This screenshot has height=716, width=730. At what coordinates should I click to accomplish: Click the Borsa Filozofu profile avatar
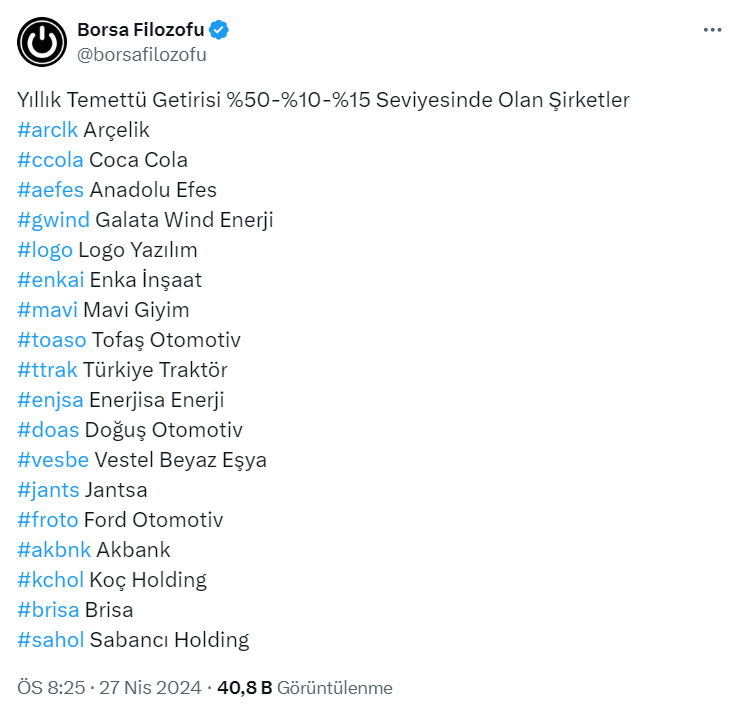click(42, 41)
